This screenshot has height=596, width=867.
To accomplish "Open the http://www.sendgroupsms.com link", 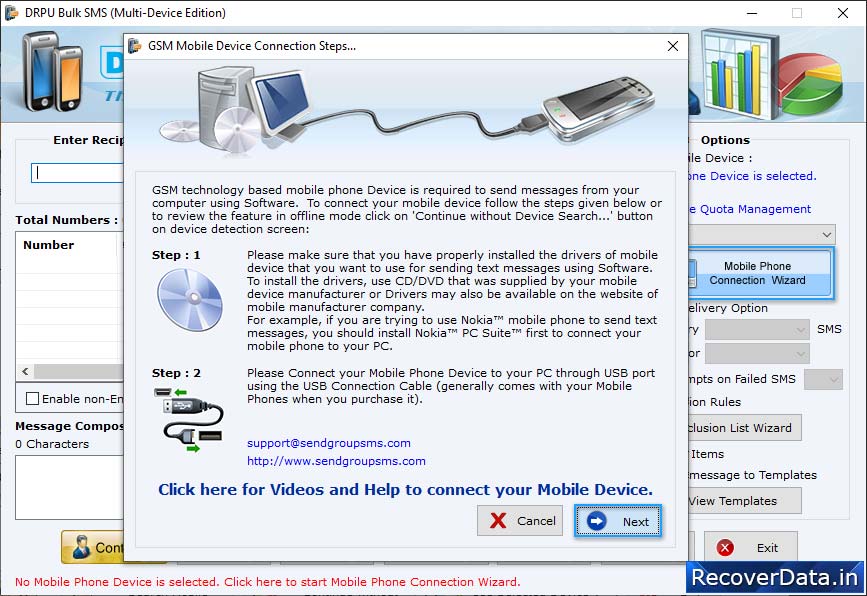I will coord(336,461).
